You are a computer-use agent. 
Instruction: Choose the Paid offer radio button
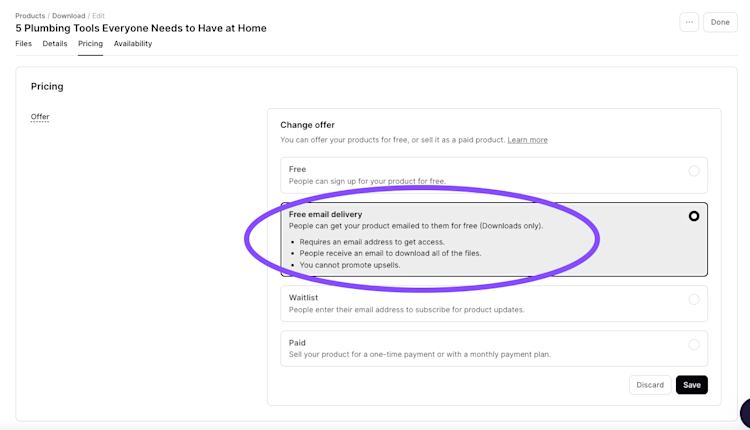point(694,344)
